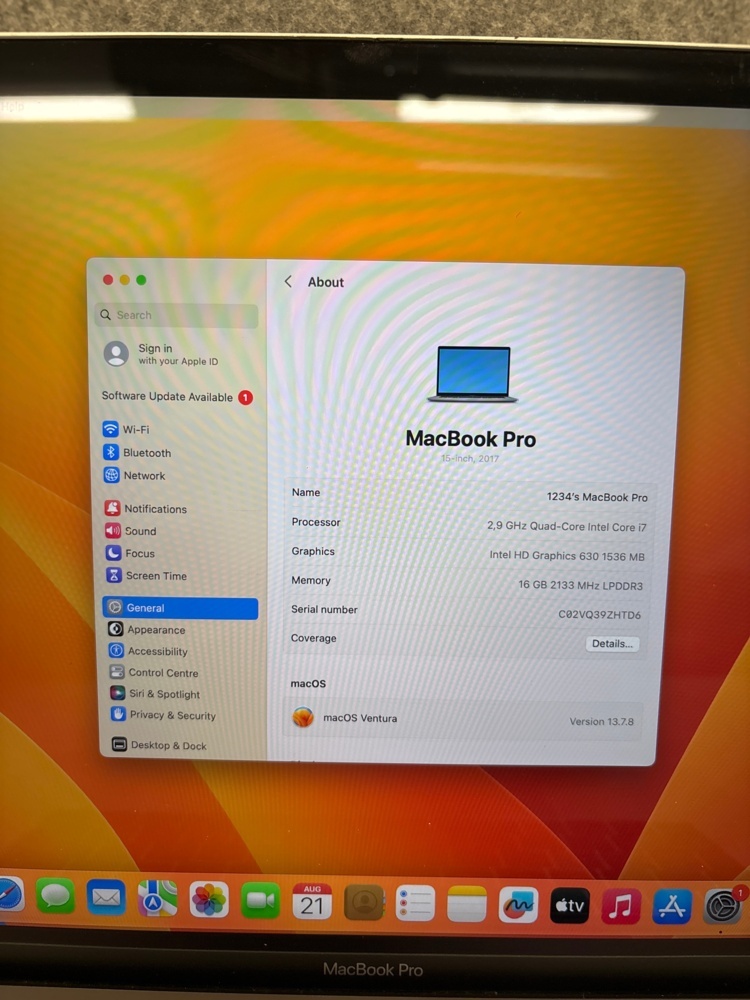Open Messages from the Dock
Viewport: 750px width, 1000px height.
click(55, 895)
